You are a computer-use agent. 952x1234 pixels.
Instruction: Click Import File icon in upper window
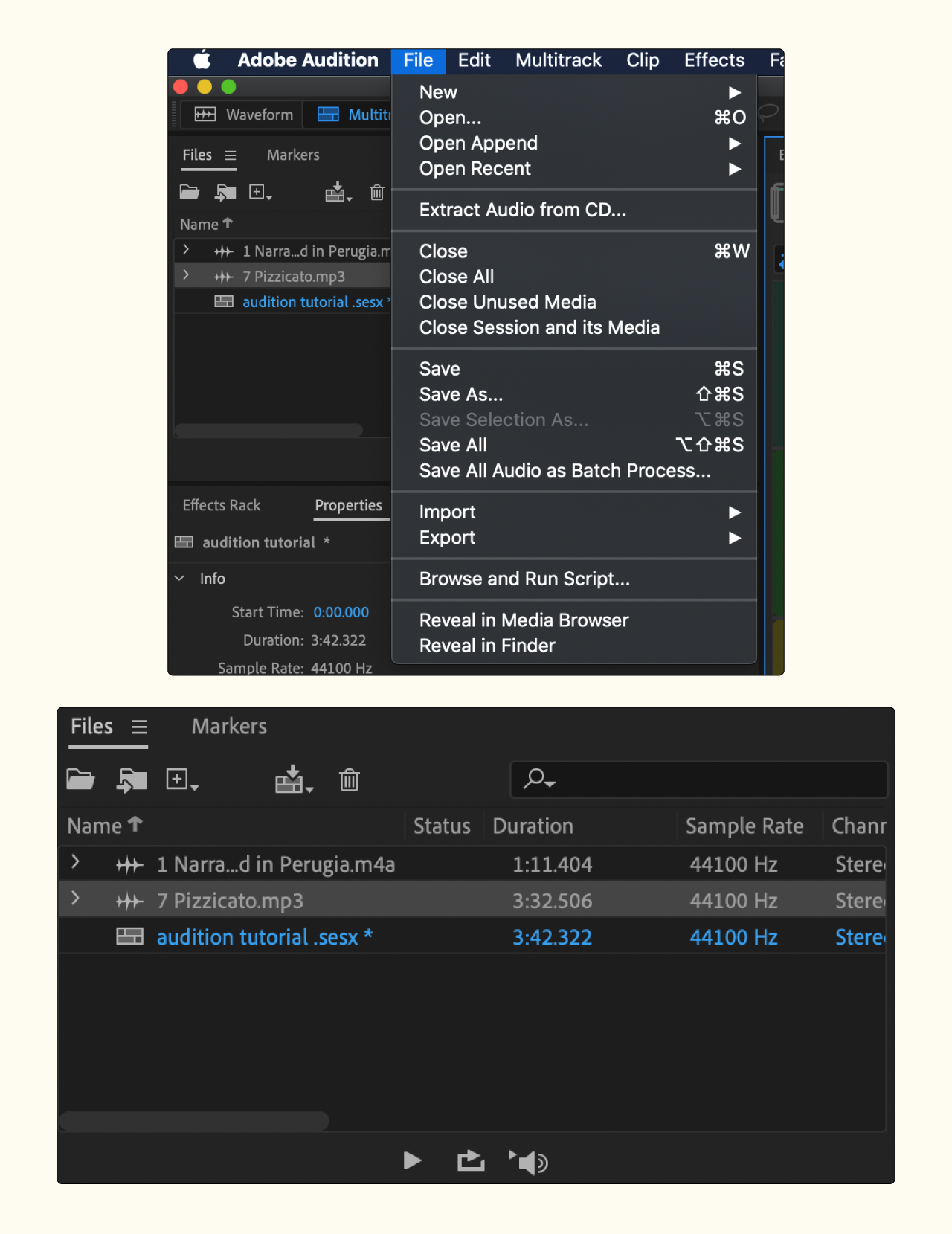point(225,193)
